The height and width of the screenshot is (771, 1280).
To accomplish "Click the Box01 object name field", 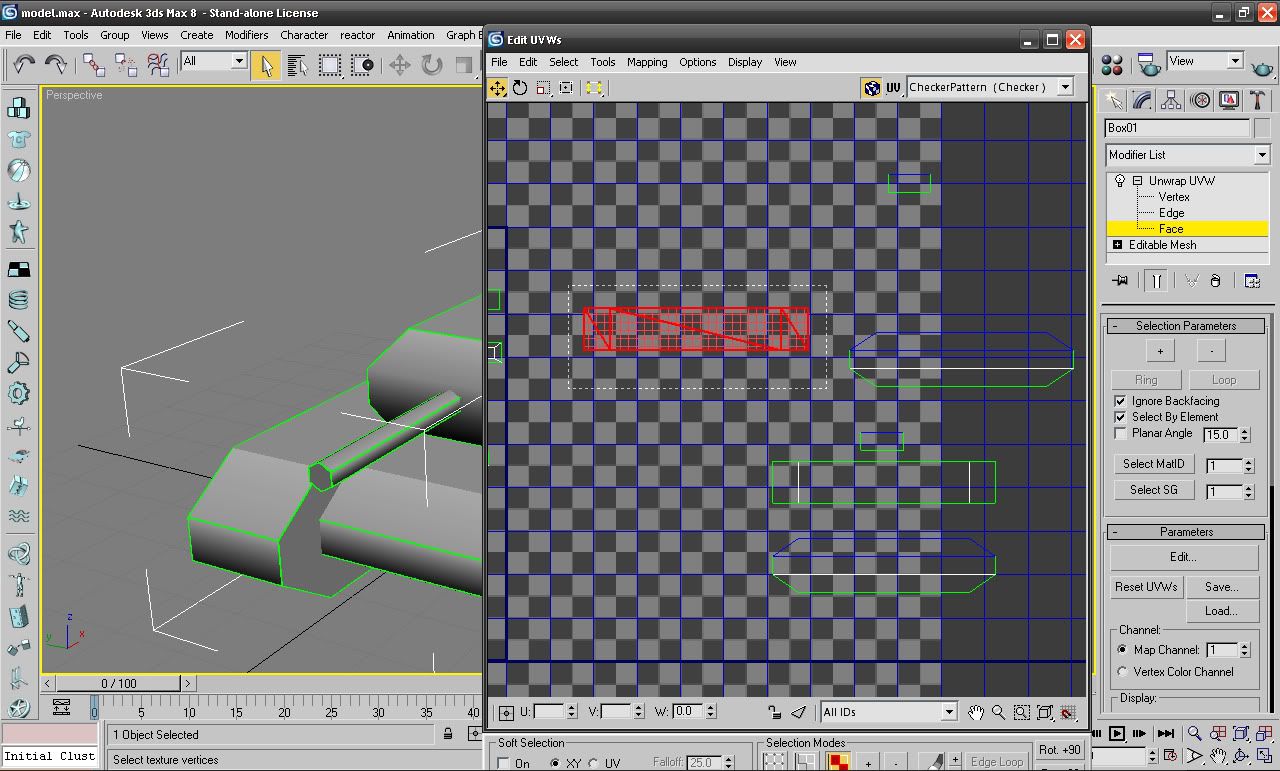I will pos(1177,128).
